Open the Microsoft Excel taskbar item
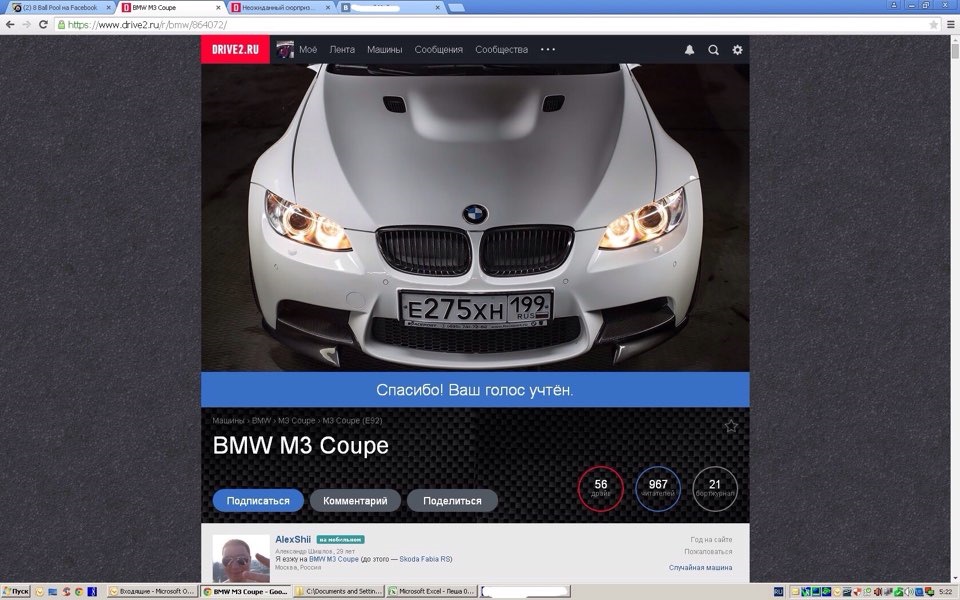Viewport: 960px width, 600px height. point(432,591)
